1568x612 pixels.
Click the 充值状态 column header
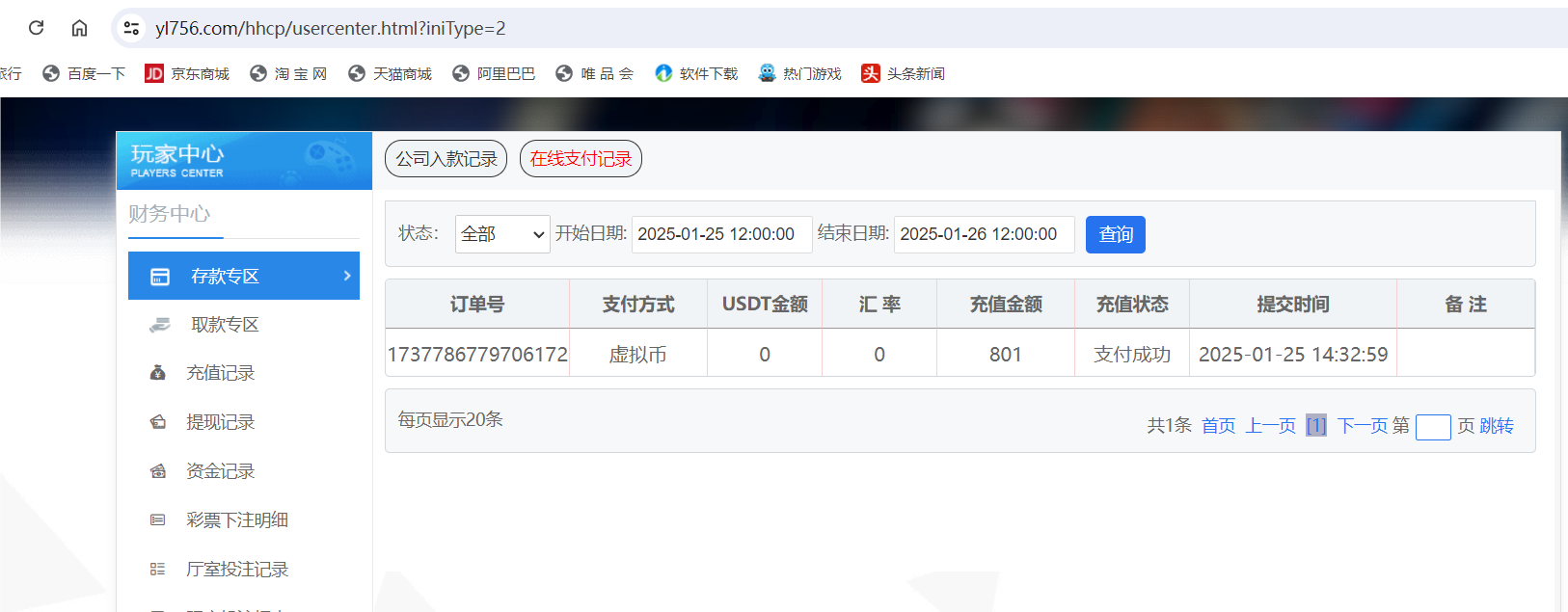pos(1132,305)
